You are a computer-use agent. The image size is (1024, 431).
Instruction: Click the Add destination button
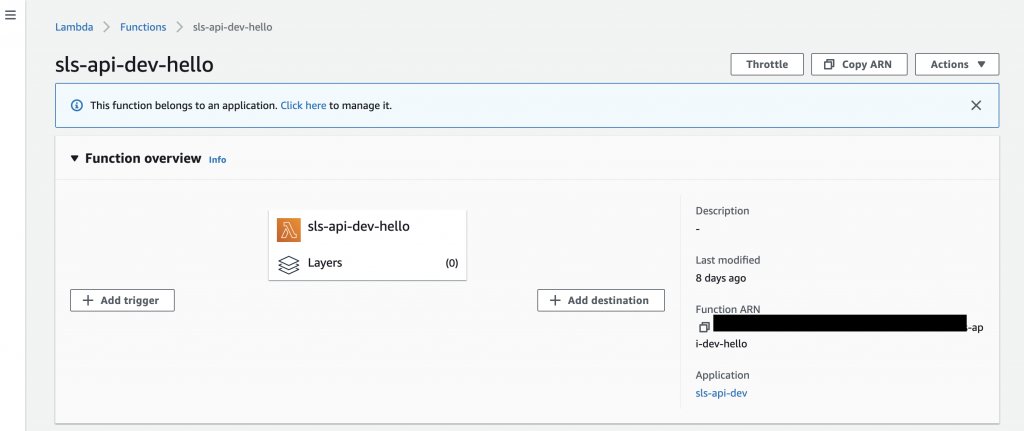point(601,300)
